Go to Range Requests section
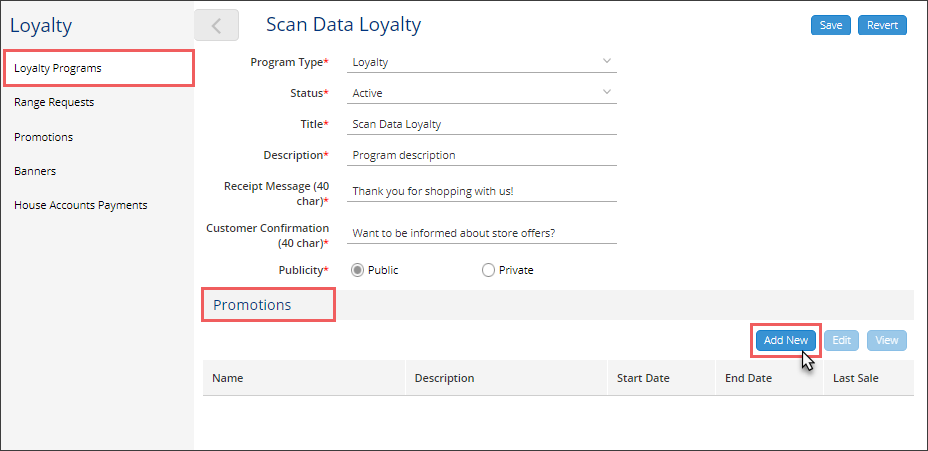 tap(54, 102)
